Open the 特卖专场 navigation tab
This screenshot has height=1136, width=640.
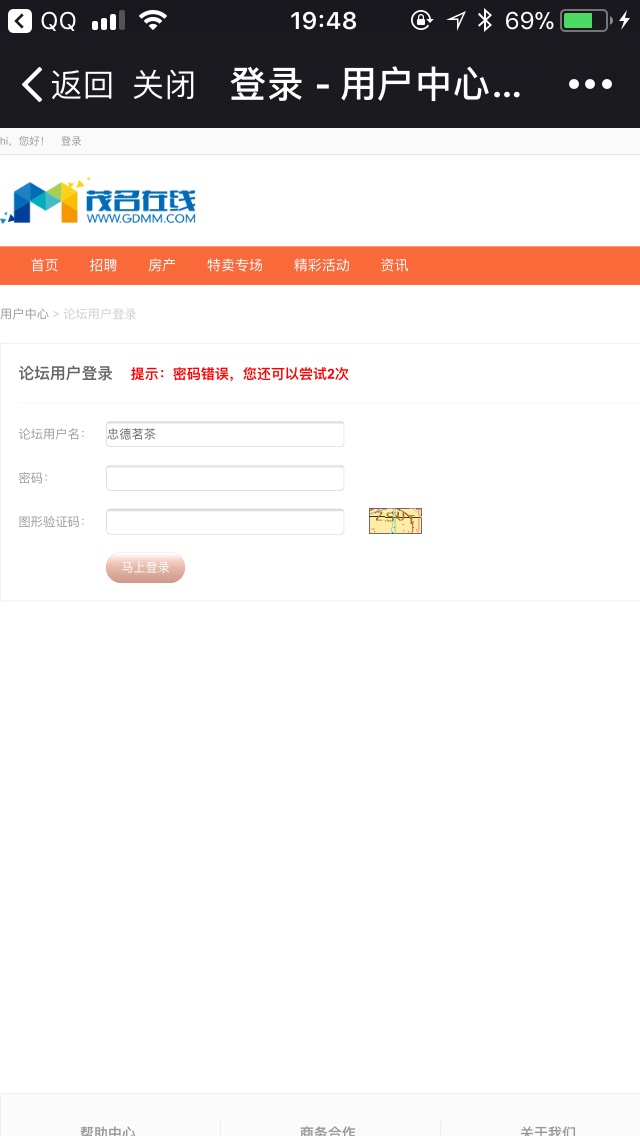pos(235,265)
